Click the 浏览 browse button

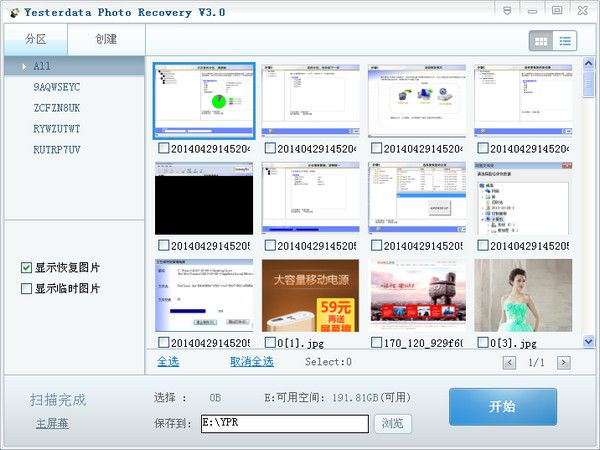pos(393,424)
